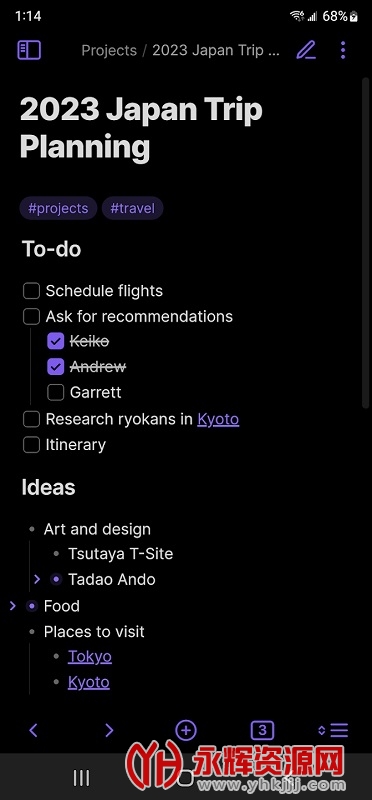Tap the pencil edit mode icon
This screenshot has height=800, width=372.
coord(306,51)
